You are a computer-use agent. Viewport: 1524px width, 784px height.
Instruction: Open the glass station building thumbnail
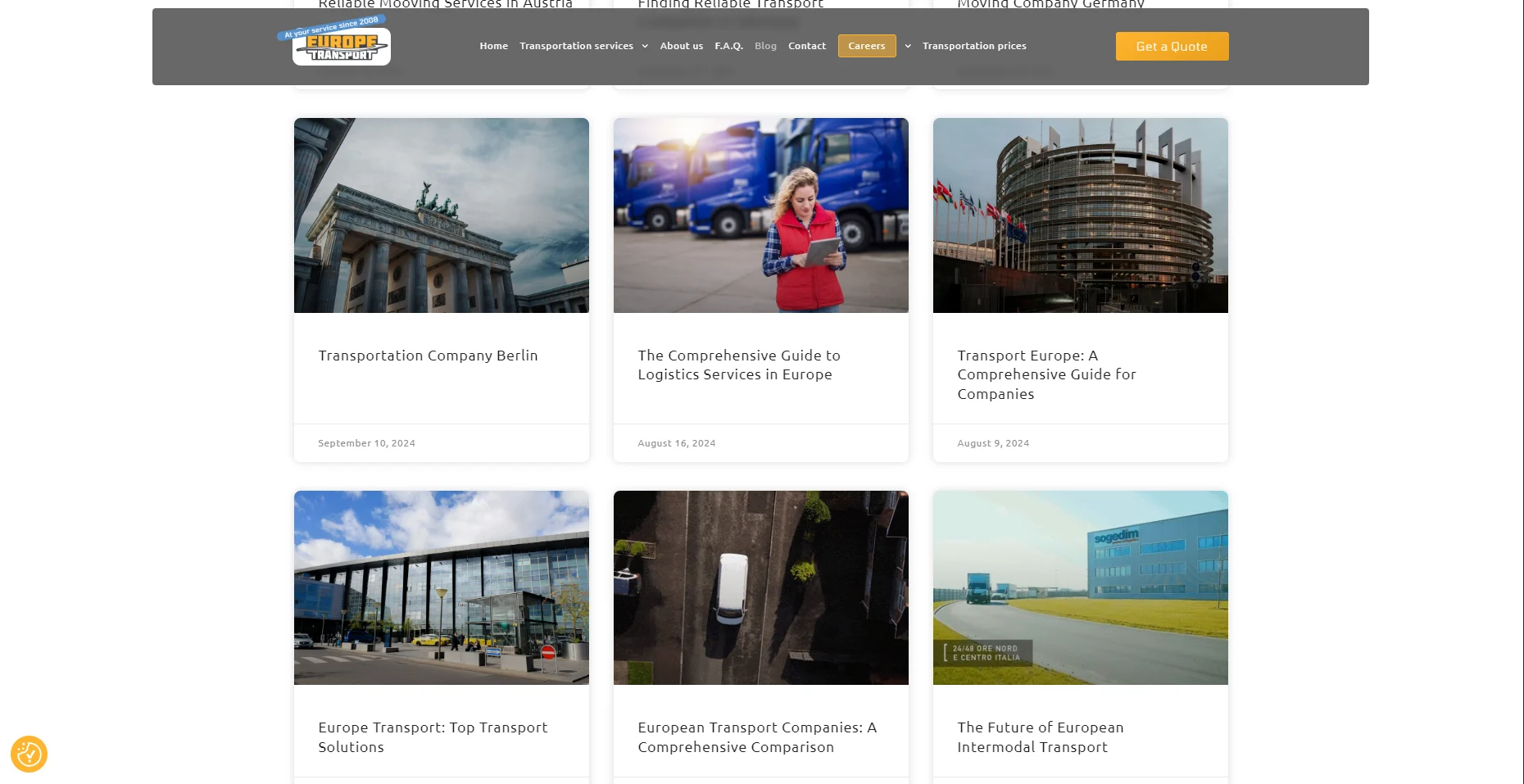tap(442, 588)
